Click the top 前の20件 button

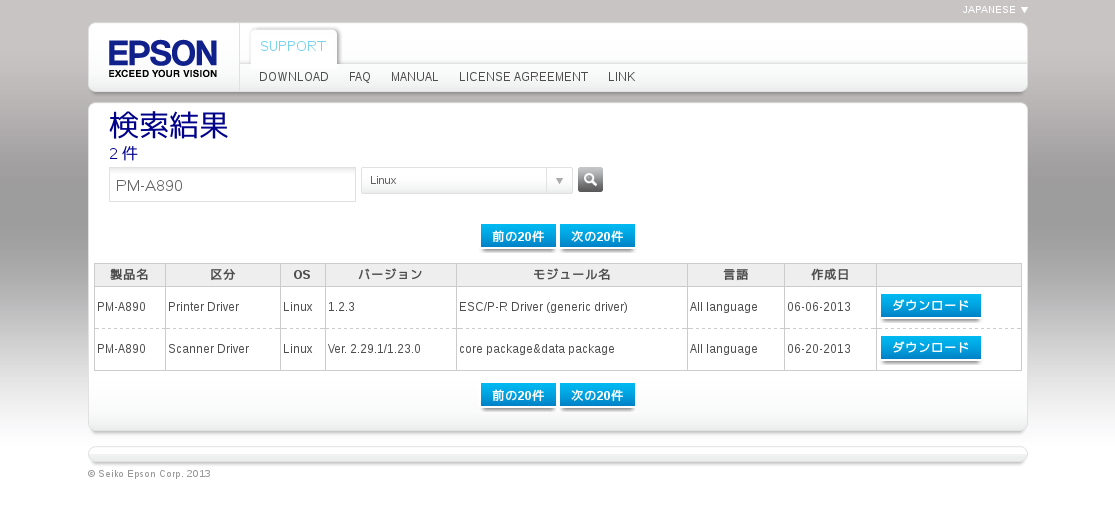point(518,236)
